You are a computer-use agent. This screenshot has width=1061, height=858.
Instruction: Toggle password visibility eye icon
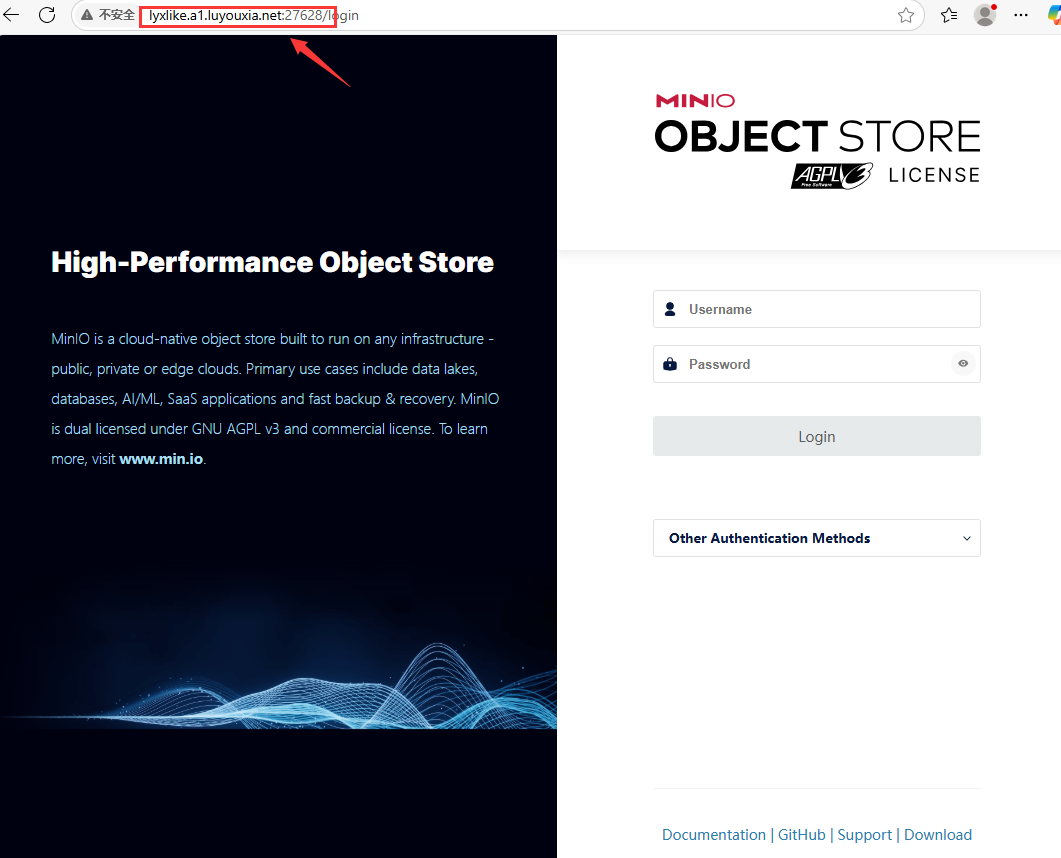[x=963, y=364]
